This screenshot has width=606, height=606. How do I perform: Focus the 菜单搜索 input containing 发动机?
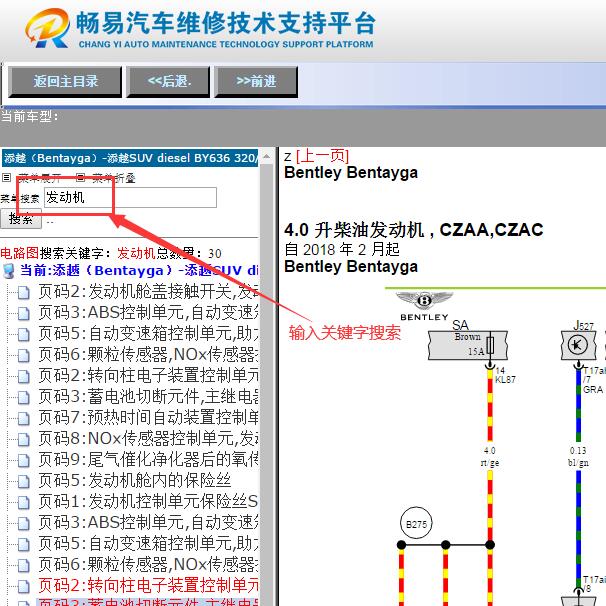coord(130,197)
